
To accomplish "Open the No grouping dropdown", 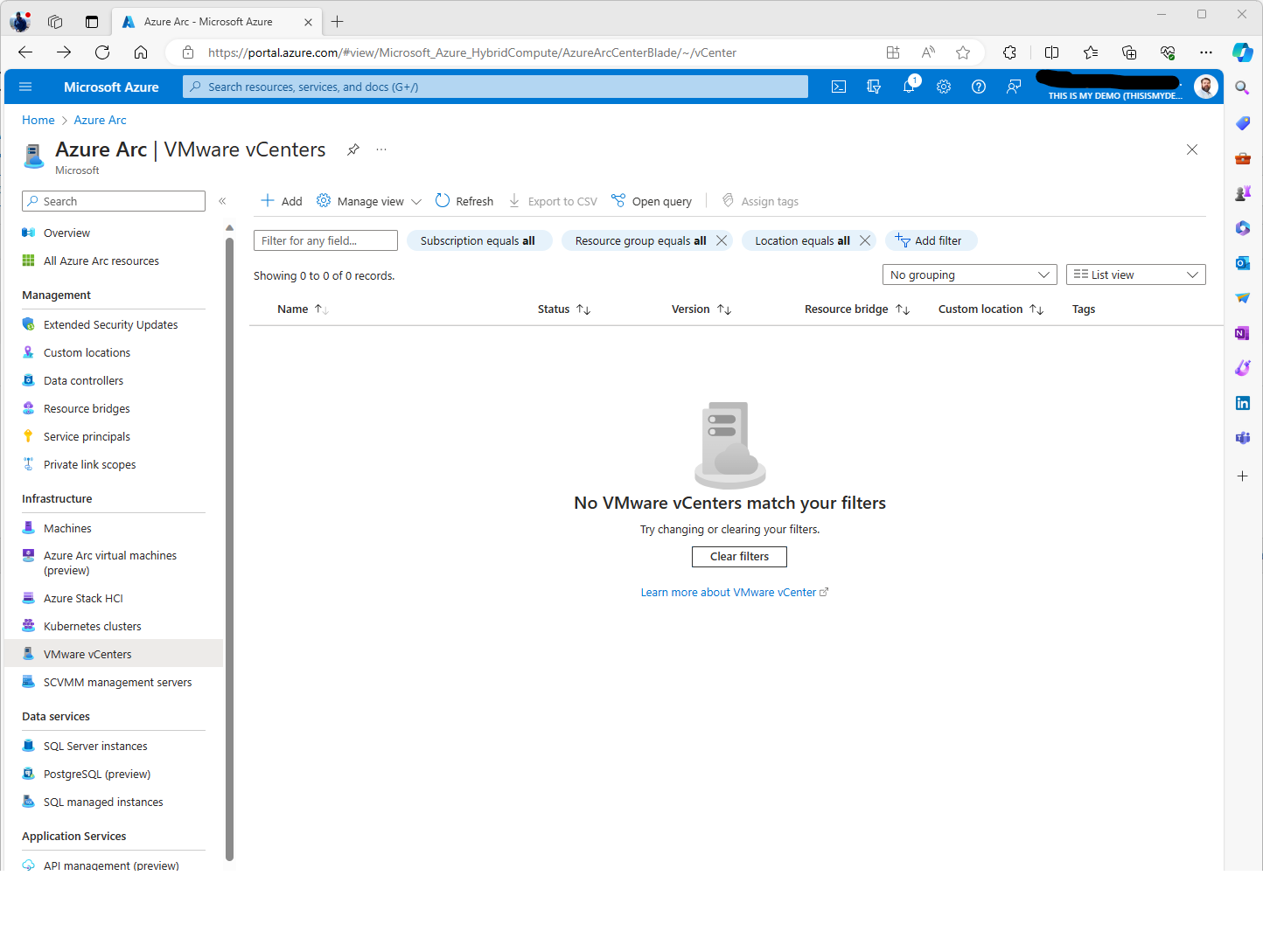I will pos(969,274).
